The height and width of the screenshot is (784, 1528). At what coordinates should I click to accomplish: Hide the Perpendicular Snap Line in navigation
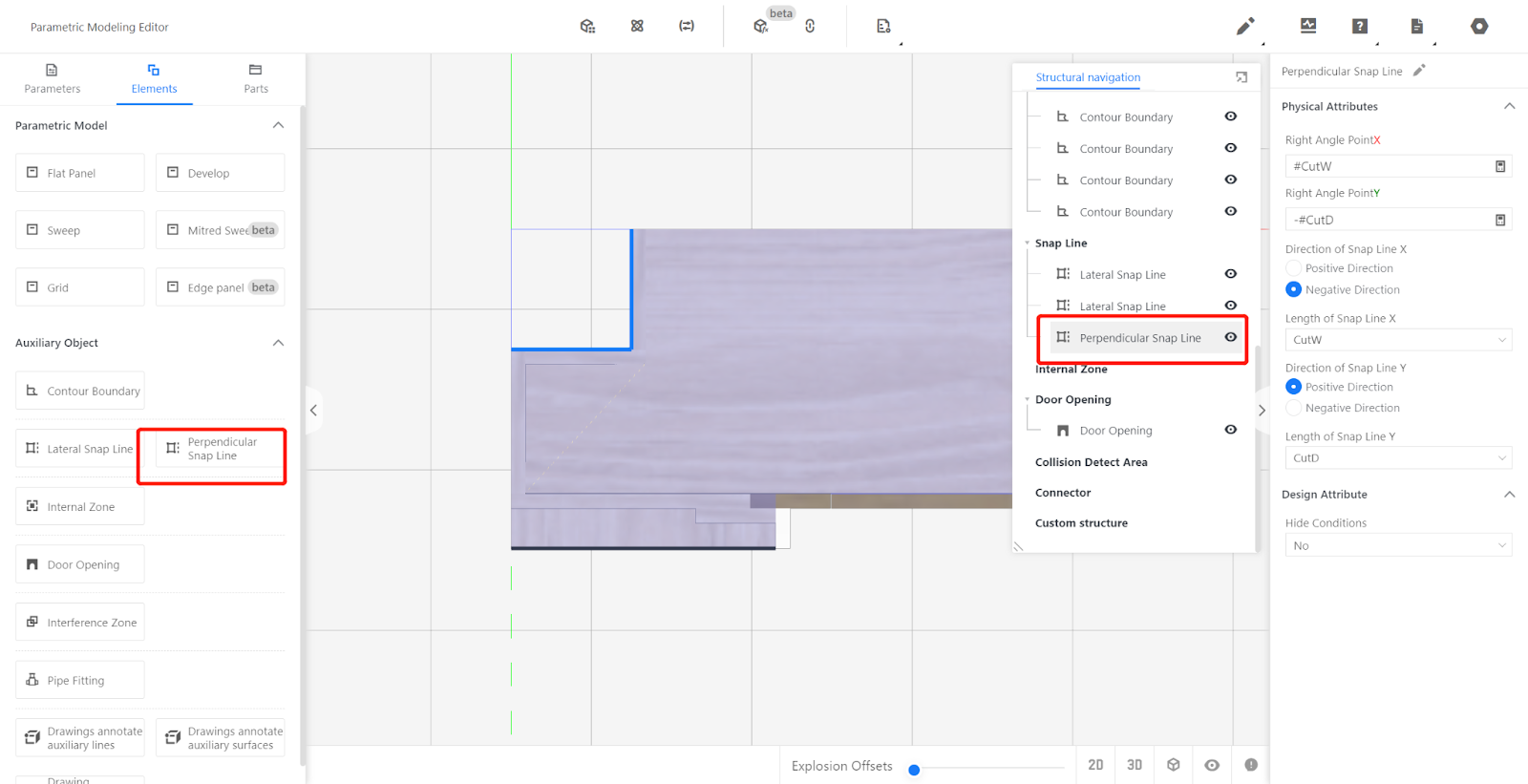[1231, 337]
